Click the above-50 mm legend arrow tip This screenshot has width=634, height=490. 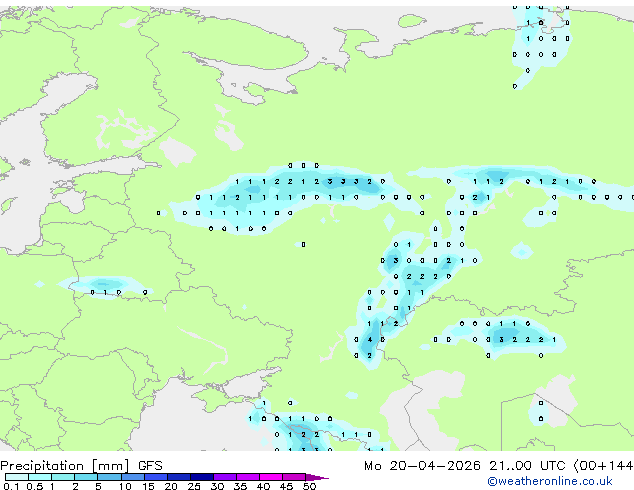click(x=317, y=477)
